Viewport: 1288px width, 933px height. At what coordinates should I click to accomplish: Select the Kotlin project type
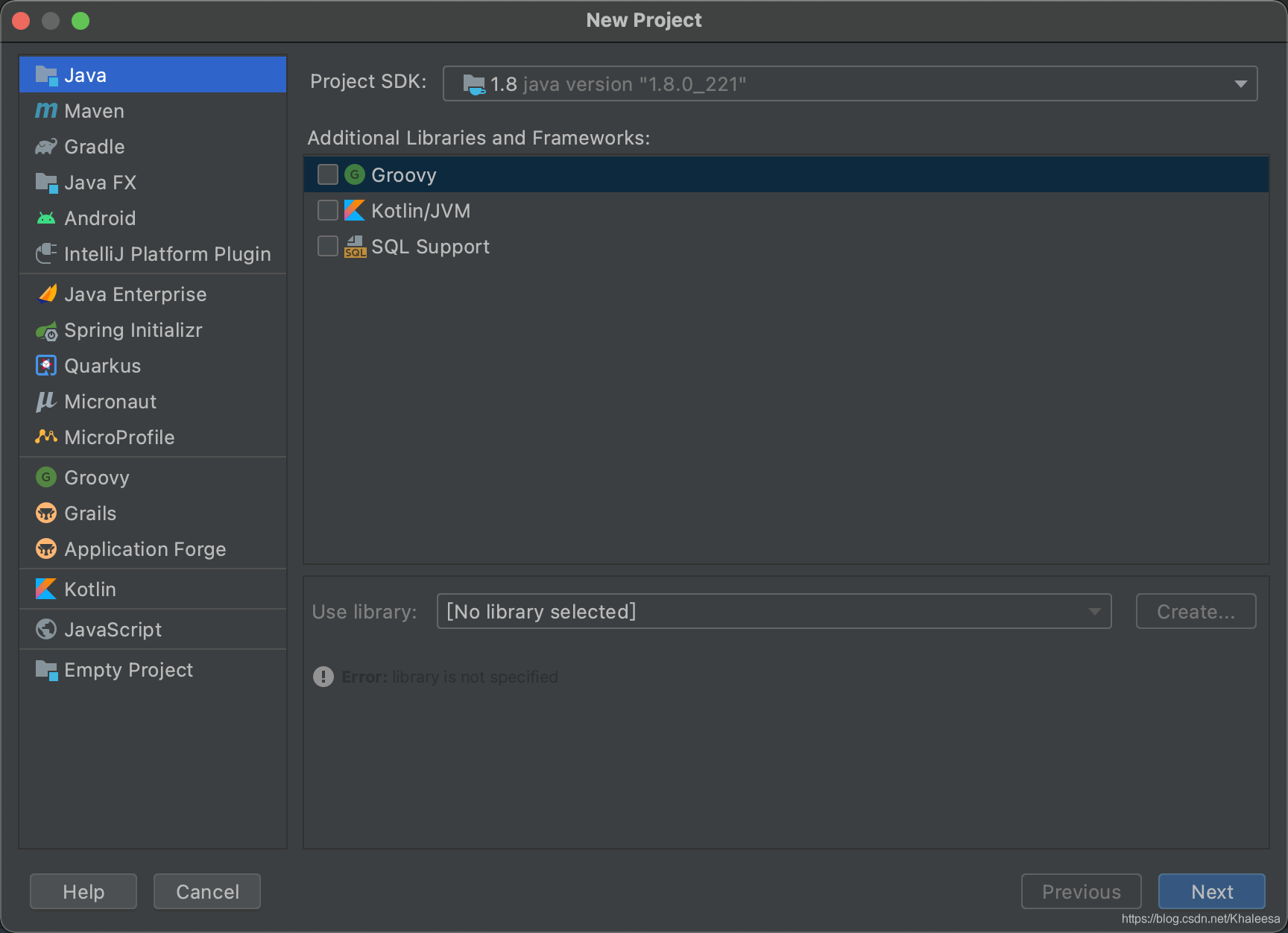pos(153,589)
